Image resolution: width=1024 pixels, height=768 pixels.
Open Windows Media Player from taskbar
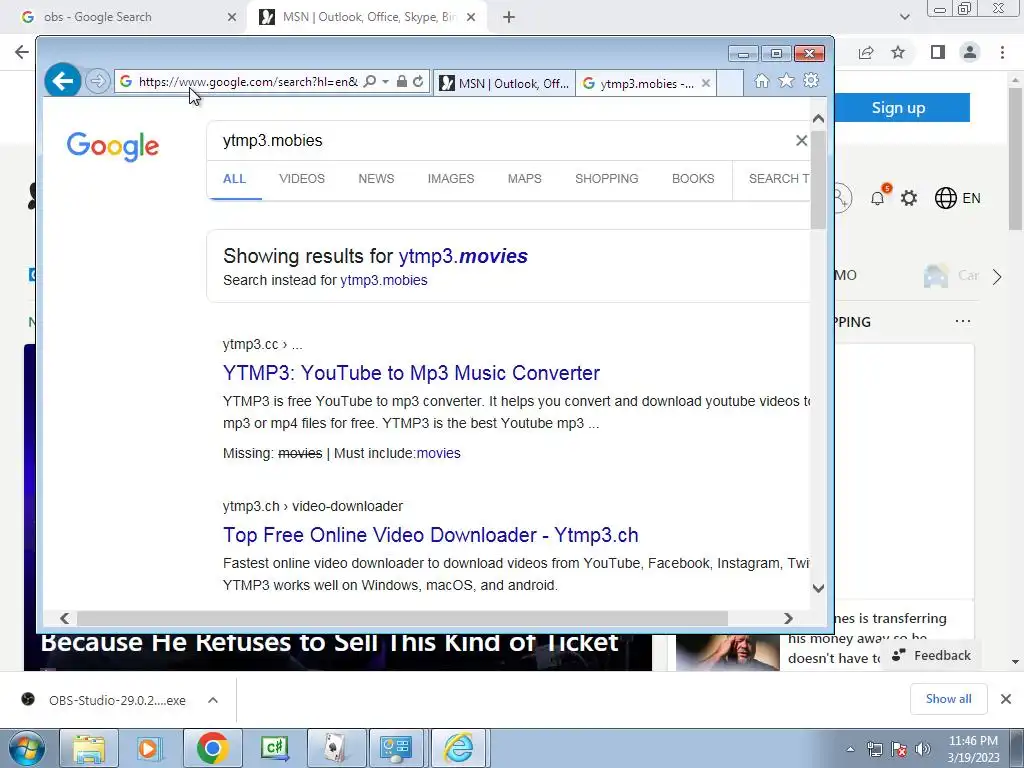pyautogui.click(x=149, y=748)
